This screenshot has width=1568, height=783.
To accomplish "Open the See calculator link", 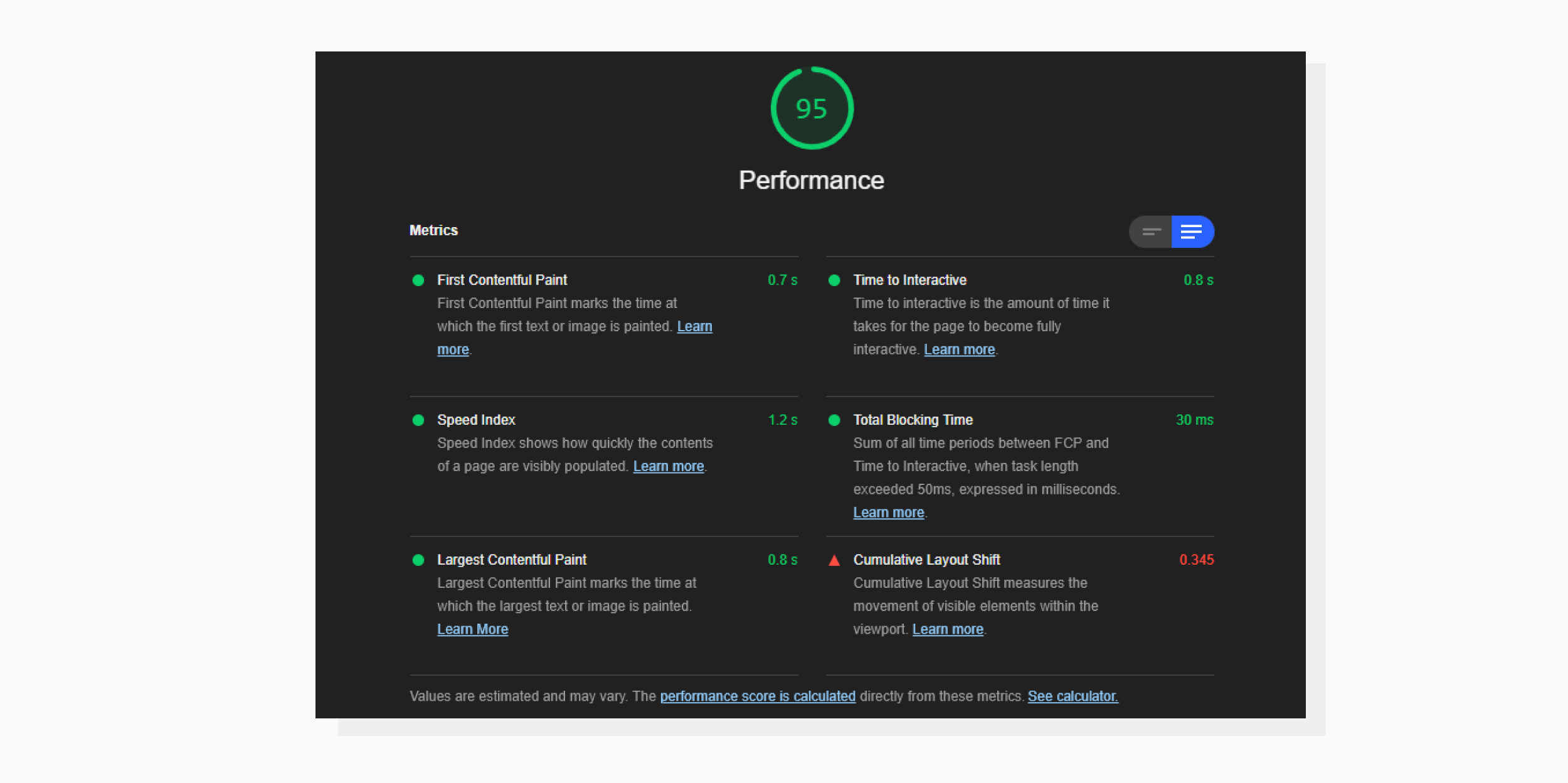I will pyautogui.click(x=1072, y=696).
